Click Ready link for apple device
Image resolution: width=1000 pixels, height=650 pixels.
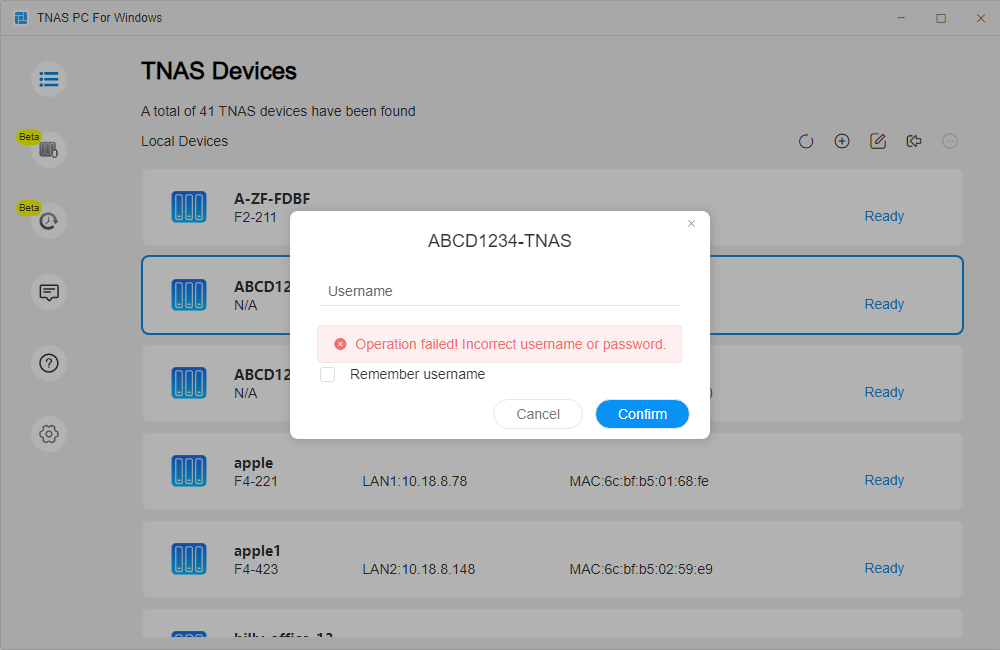tap(884, 480)
